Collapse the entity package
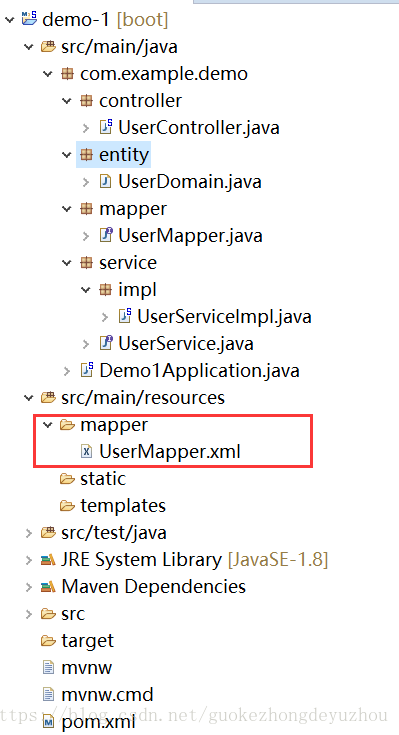This screenshot has width=399, height=735. coord(67,155)
